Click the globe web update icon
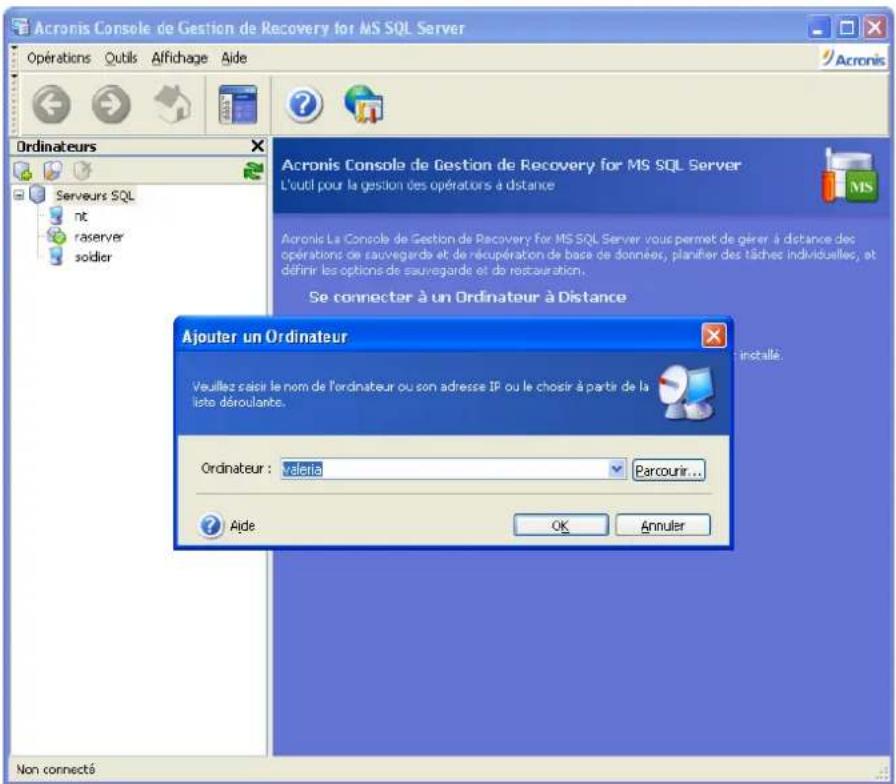The width and height of the screenshot is (896, 784). click(364, 104)
